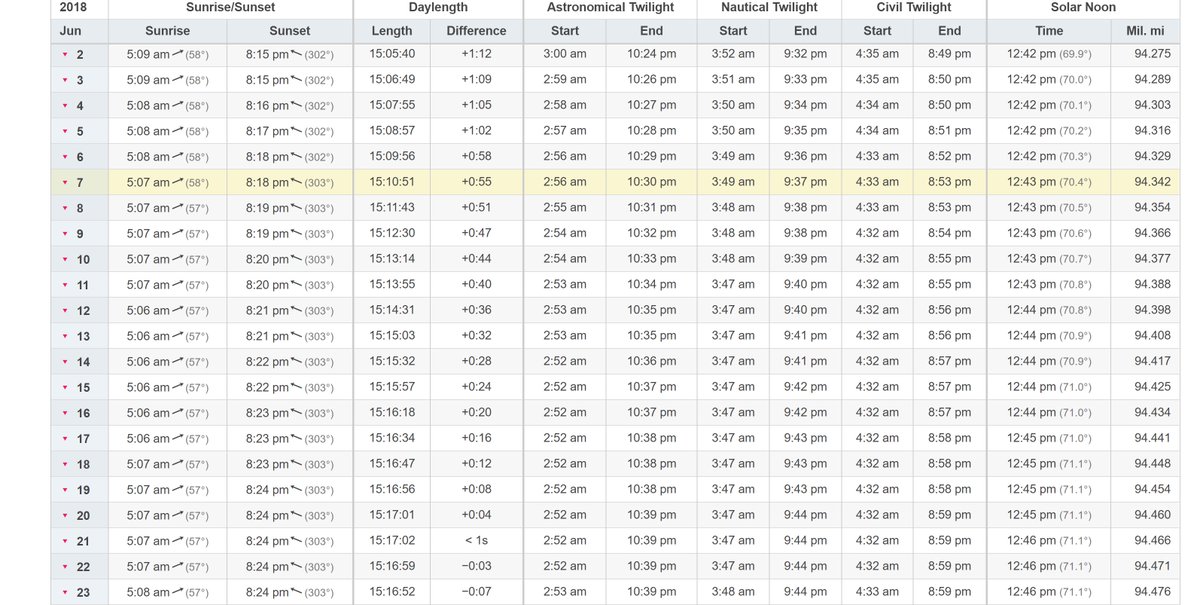Viewport: 1200px width, 605px height.
Task: Click daylength value 15:16:59
Action: tap(392, 566)
